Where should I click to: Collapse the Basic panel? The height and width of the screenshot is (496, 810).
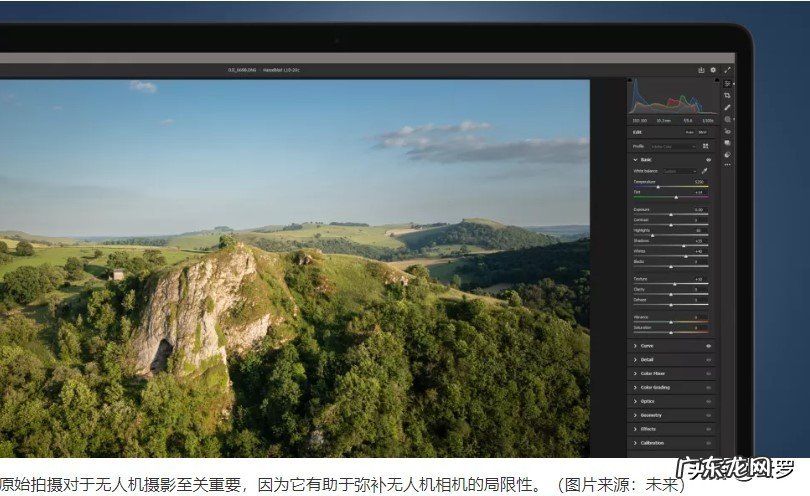(x=635, y=160)
